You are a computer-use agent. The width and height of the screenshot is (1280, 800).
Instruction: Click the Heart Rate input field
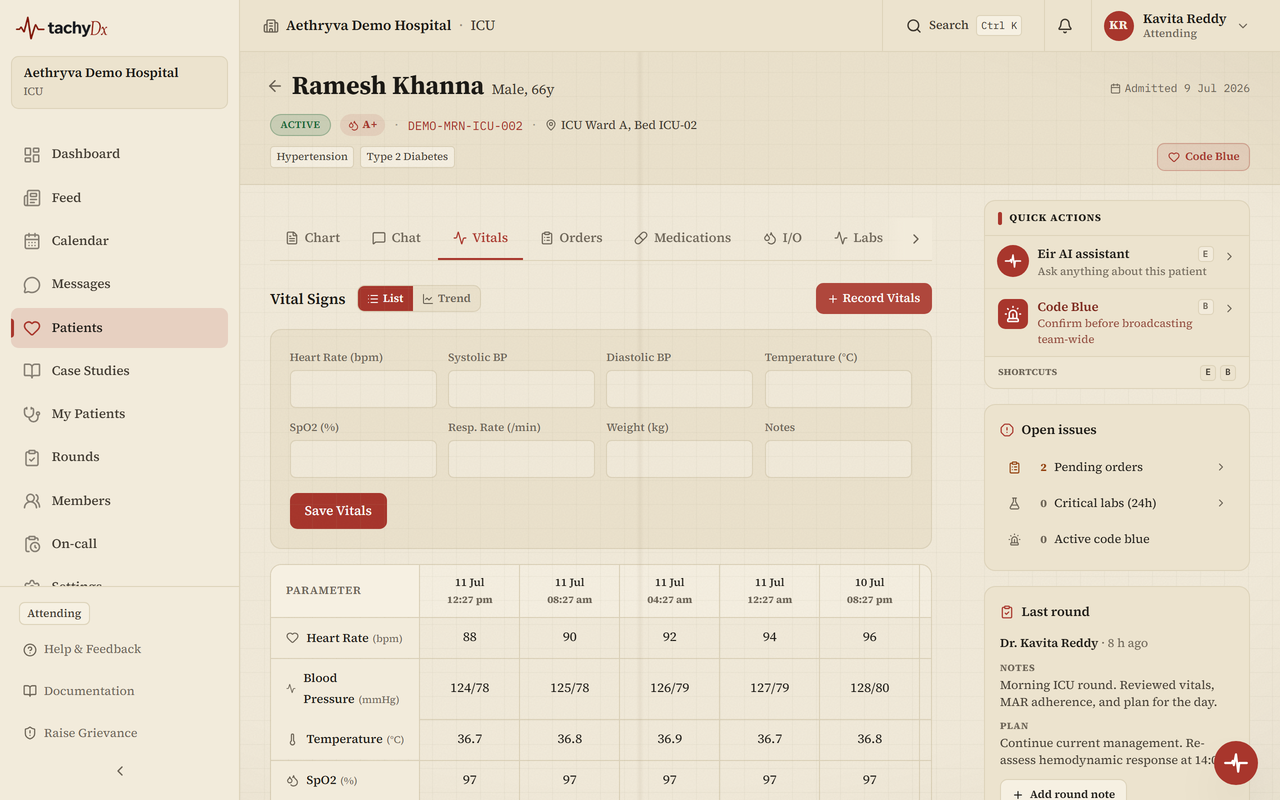point(363,389)
